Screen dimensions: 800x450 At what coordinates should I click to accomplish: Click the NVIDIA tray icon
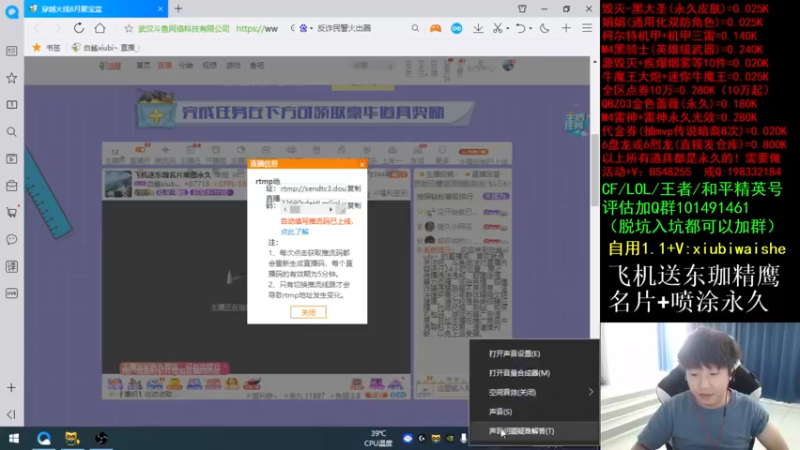coord(450,438)
